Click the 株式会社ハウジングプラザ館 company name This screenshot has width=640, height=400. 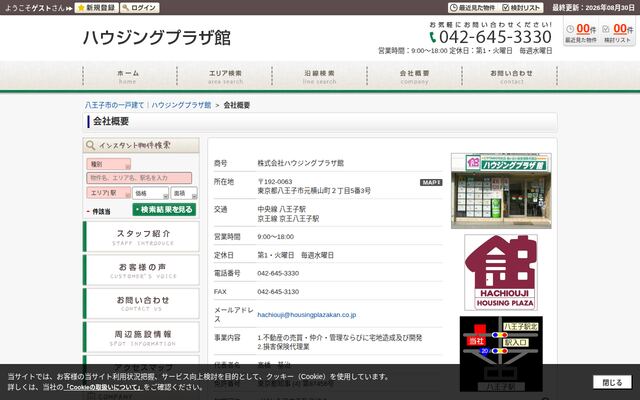click(300, 163)
